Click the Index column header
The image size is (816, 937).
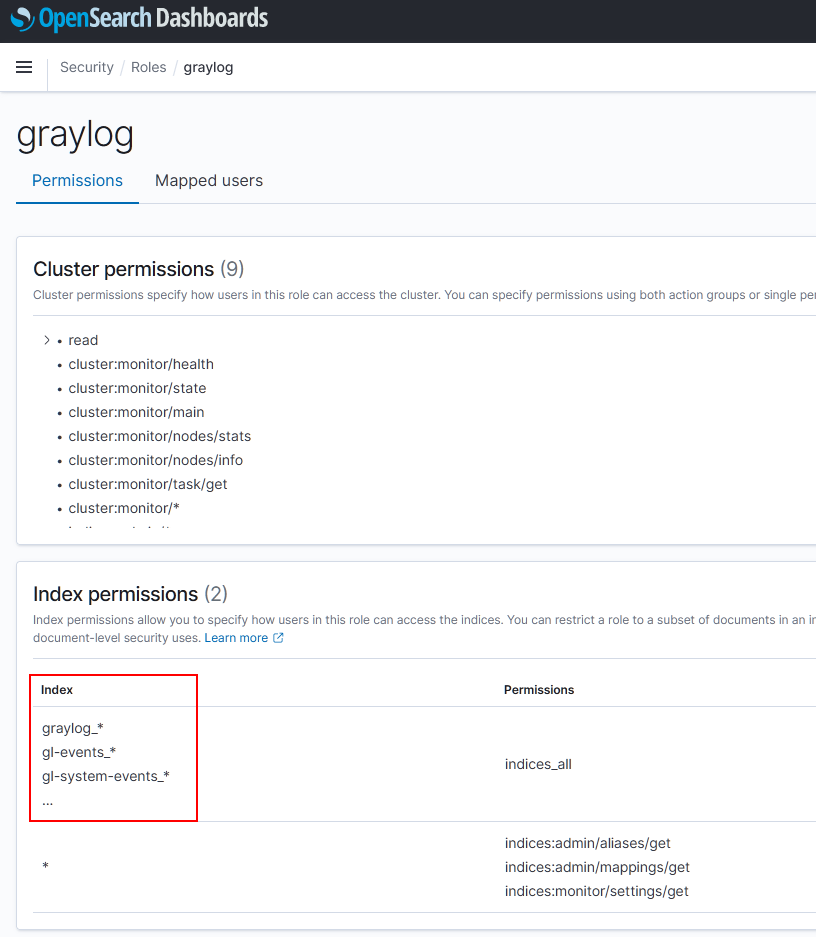tap(57, 690)
